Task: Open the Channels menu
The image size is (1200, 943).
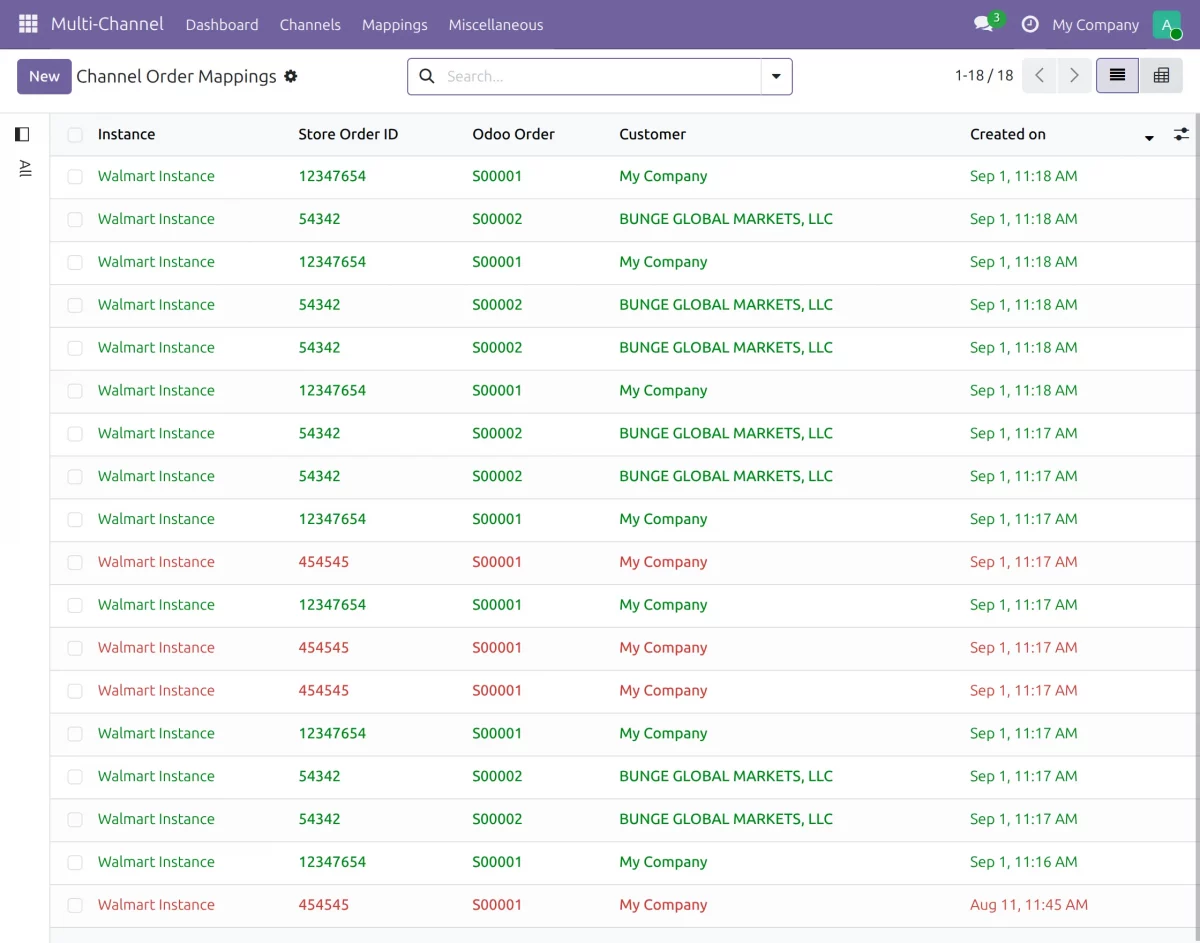Action: click(x=310, y=25)
